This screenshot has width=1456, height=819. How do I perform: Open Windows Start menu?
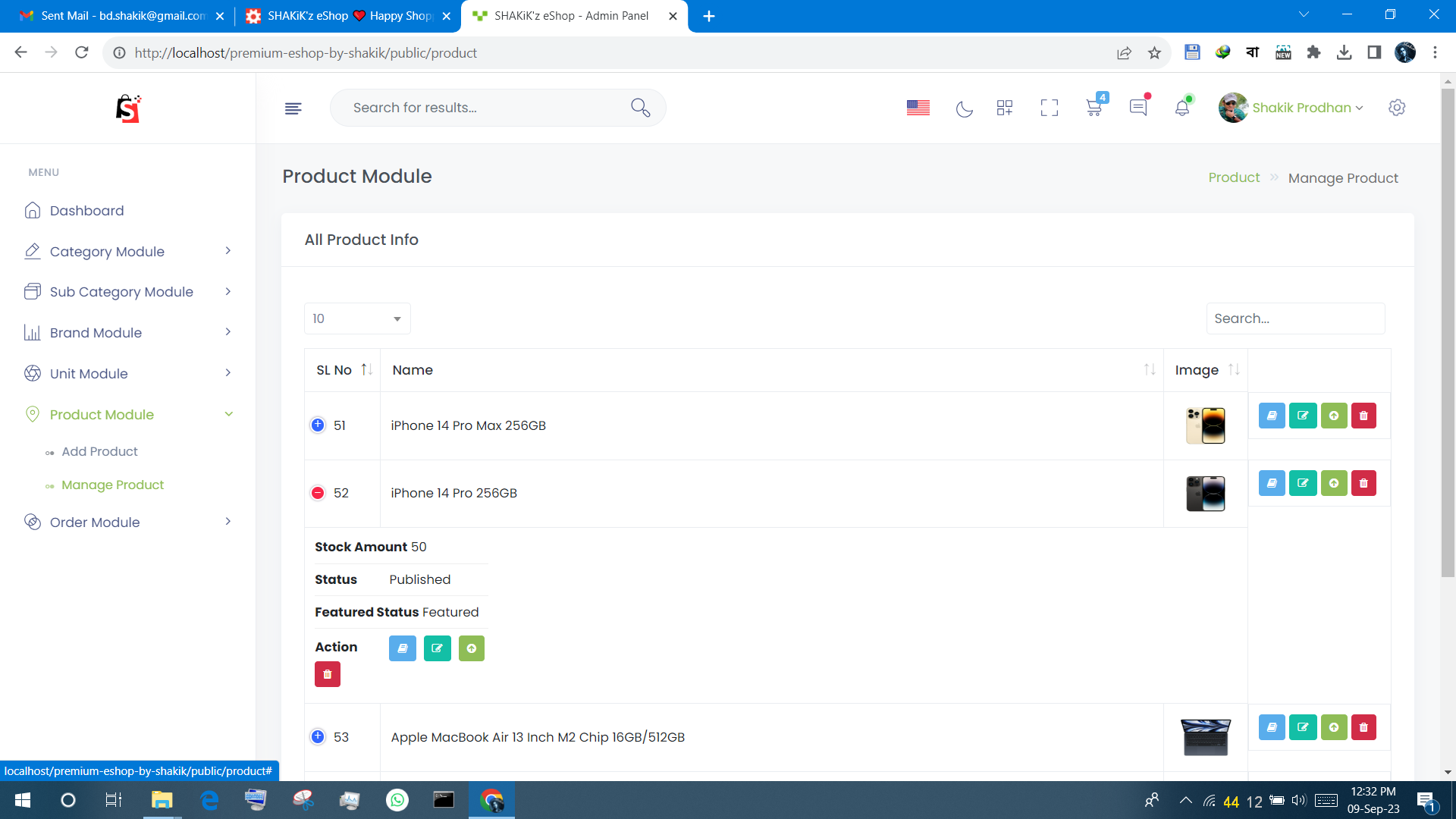tap(23, 800)
